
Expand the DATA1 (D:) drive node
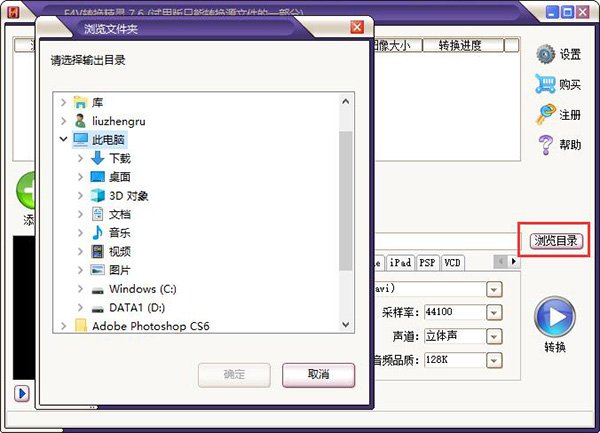80,307
